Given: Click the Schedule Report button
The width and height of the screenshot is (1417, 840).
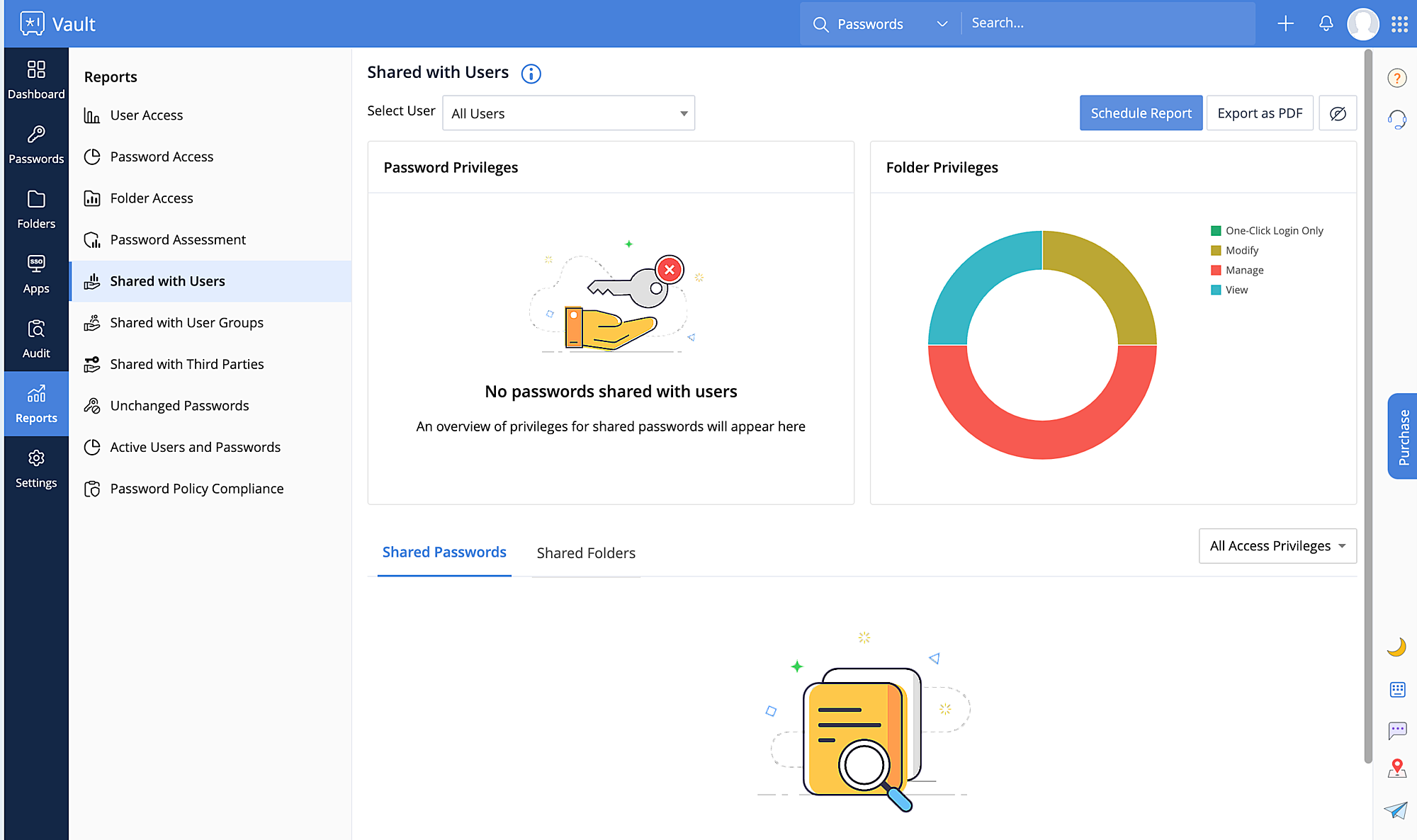Looking at the screenshot, I should [1141, 113].
